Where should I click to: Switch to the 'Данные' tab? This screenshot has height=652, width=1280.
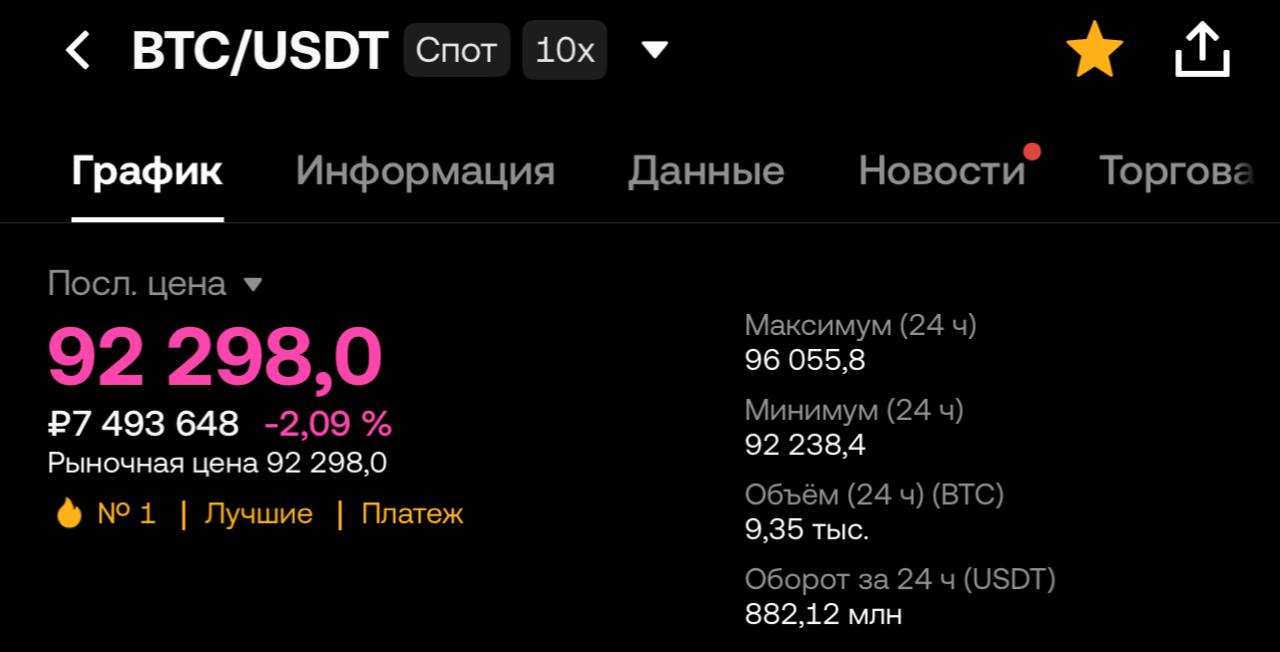(706, 172)
